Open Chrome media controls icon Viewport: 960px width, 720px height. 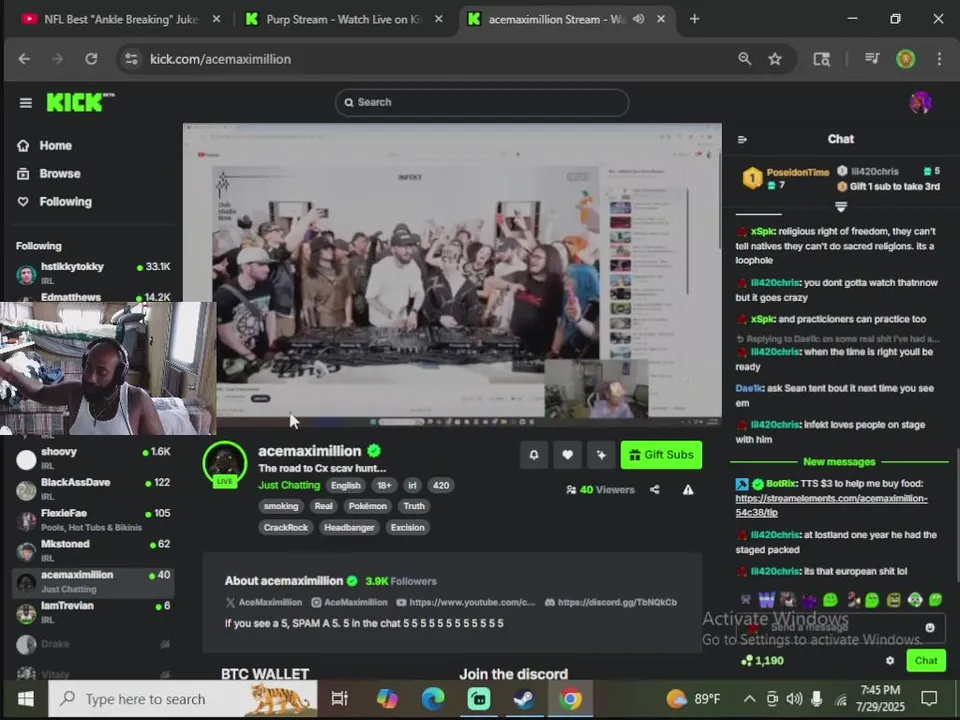coord(872,59)
